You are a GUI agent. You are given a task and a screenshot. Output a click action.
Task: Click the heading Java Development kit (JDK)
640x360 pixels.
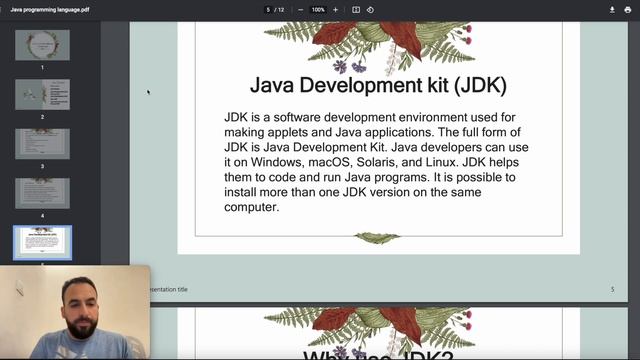pyautogui.click(x=378, y=85)
